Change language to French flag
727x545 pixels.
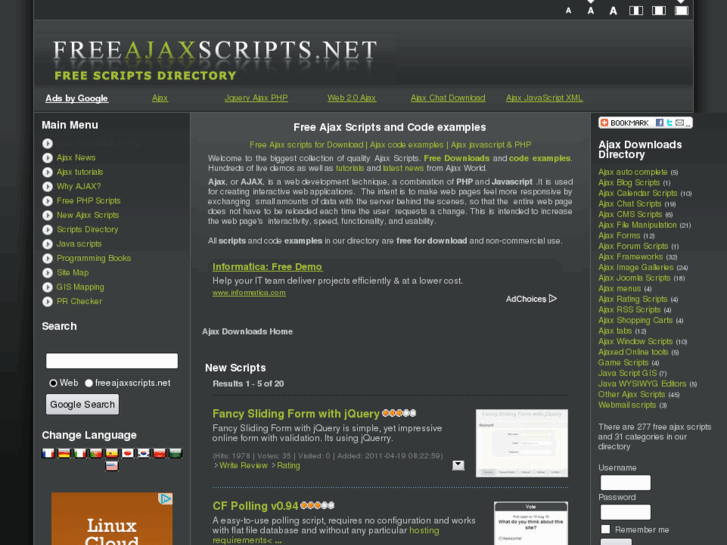tap(48, 453)
